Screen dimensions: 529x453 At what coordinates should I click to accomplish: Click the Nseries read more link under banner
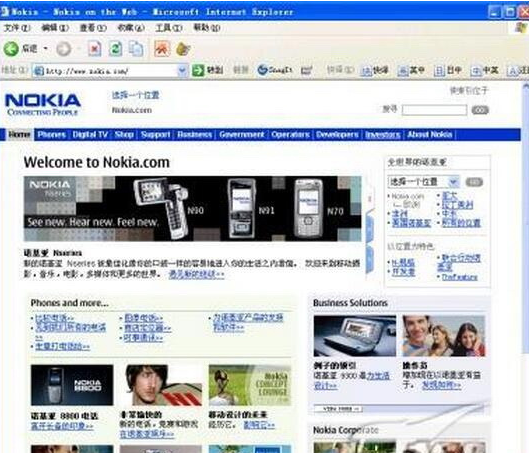[x=196, y=275]
